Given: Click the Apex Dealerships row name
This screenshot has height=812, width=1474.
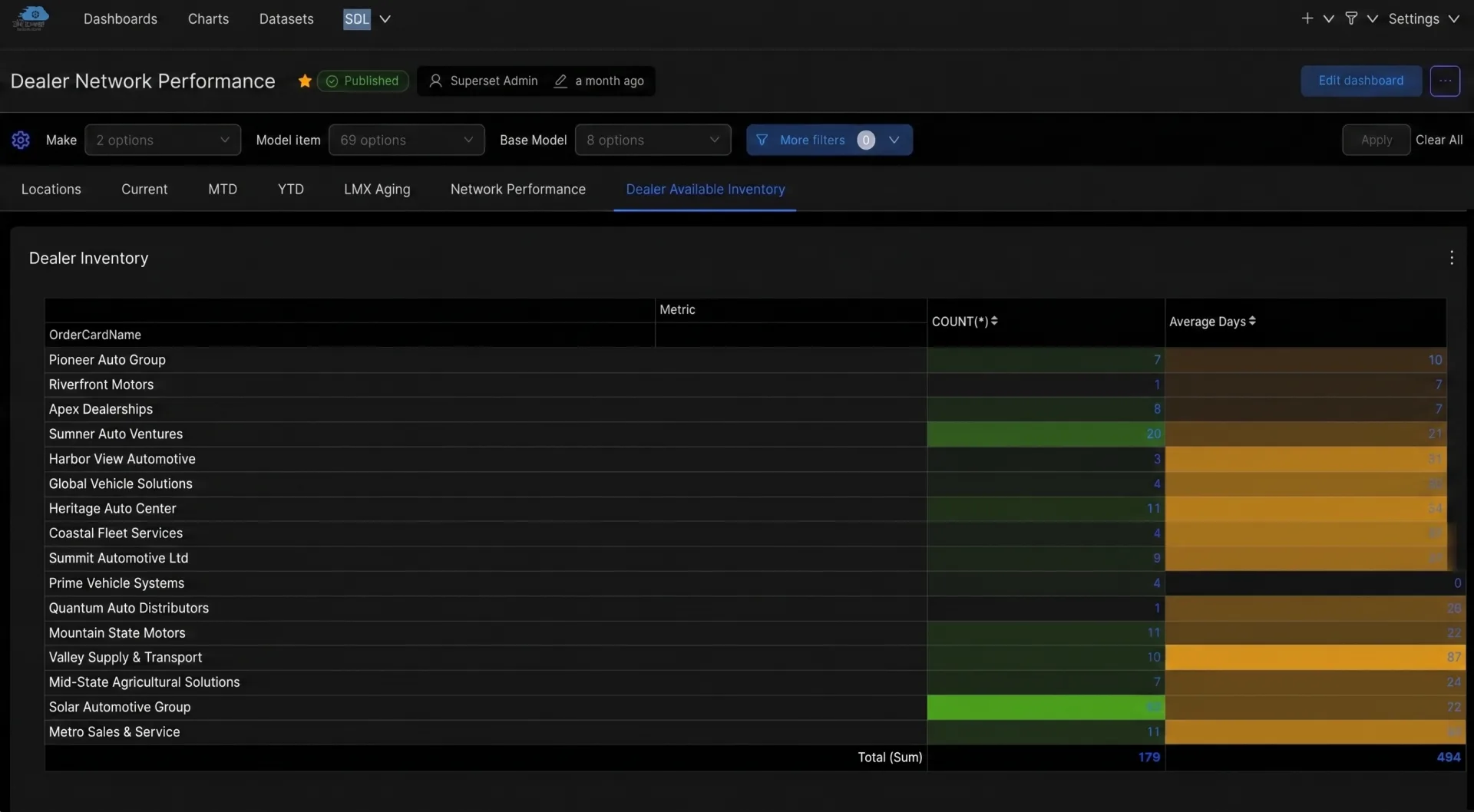Looking at the screenshot, I should [101, 409].
